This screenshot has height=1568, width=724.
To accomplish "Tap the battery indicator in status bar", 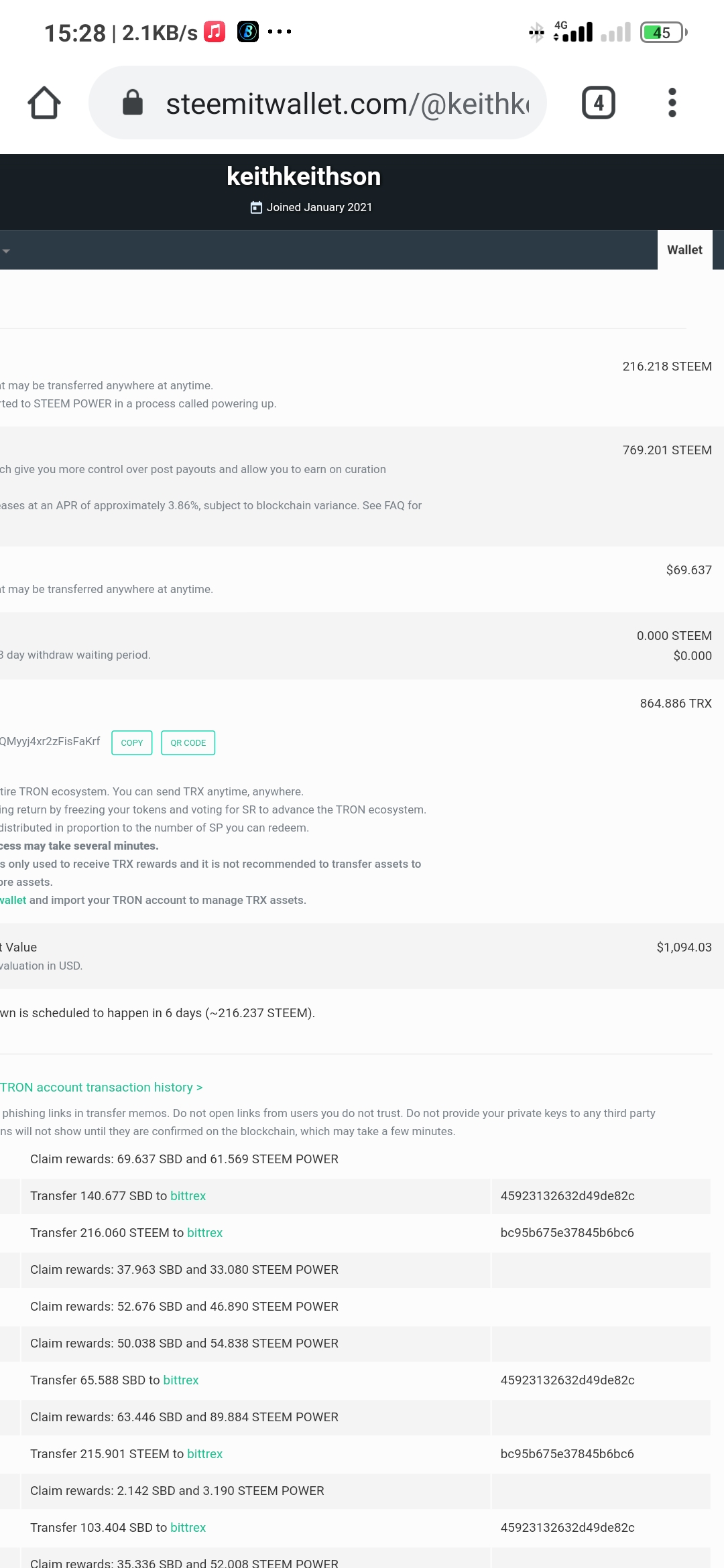I will point(664,32).
